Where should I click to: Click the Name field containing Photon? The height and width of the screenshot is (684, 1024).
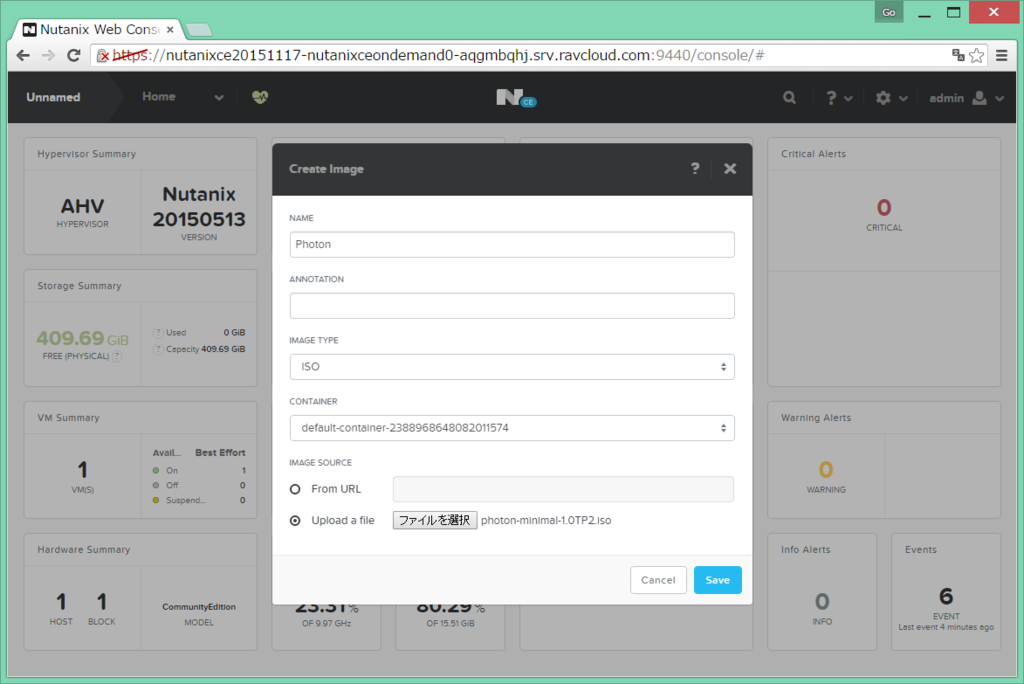[x=512, y=244]
